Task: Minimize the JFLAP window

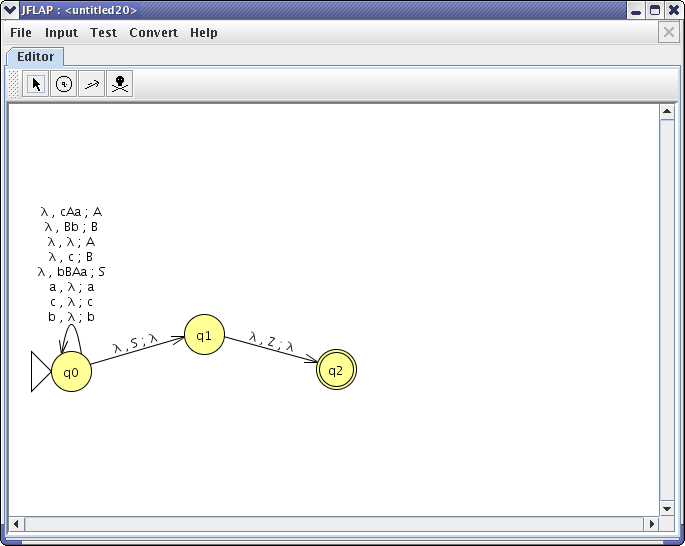Action: tap(636, 10)
